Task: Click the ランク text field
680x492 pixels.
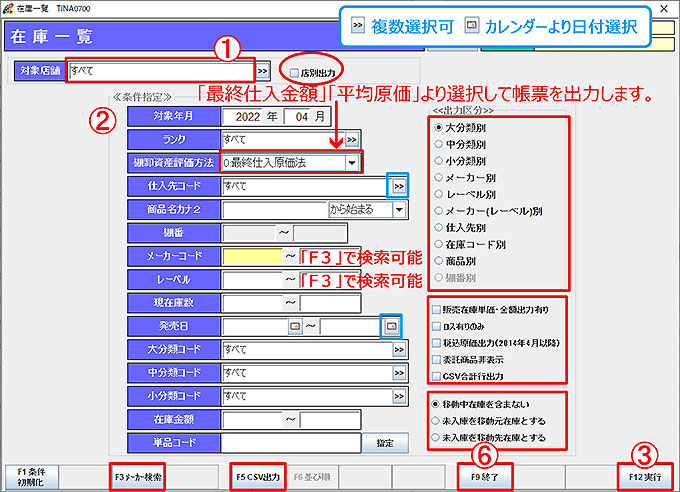Action: coord(284,140)
